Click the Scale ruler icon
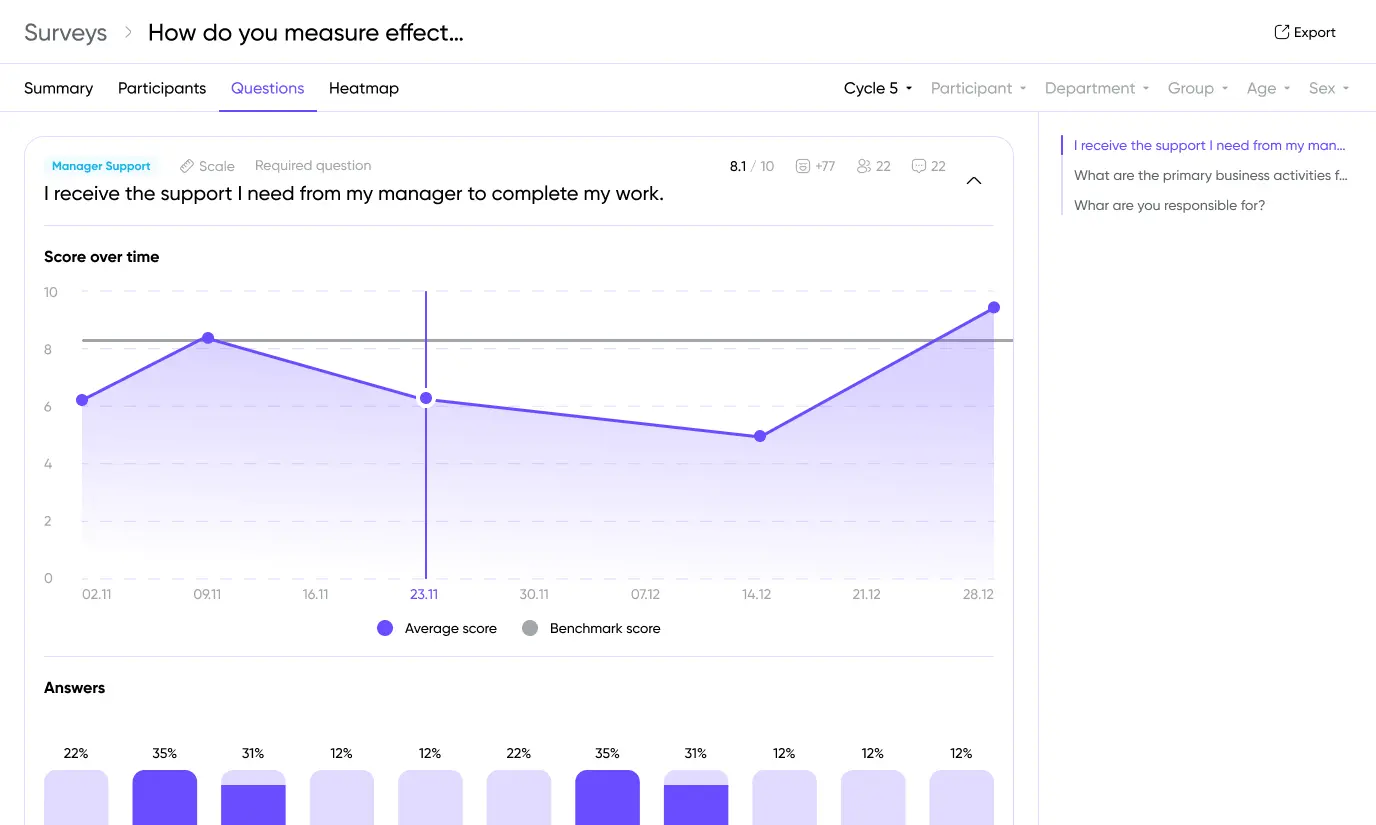 [x=187, y=166]
